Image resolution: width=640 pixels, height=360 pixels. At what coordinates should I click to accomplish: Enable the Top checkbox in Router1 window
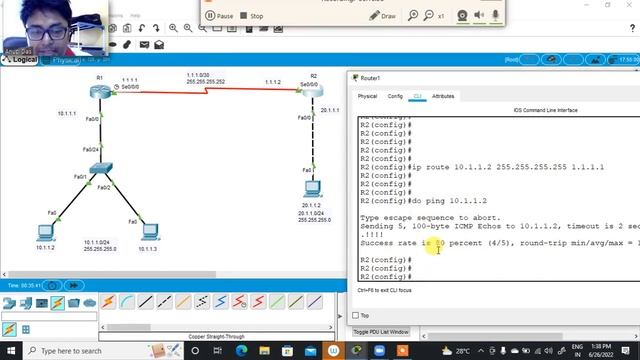(x=356, y=316)
